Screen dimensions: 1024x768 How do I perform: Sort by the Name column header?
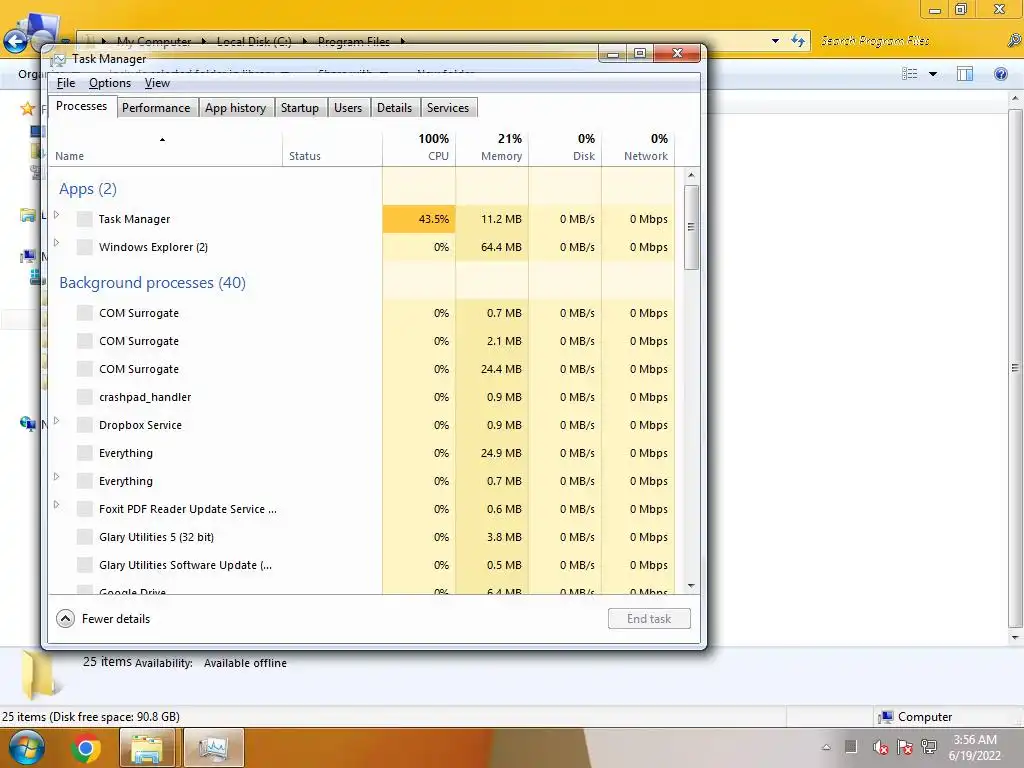166,148
